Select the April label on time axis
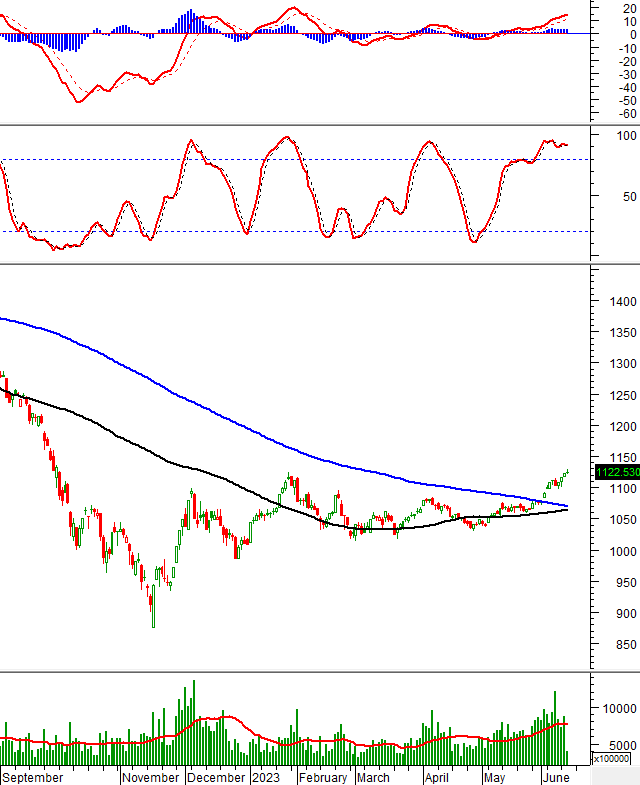This screenshot has width=640, height=785. pos(436,777)
